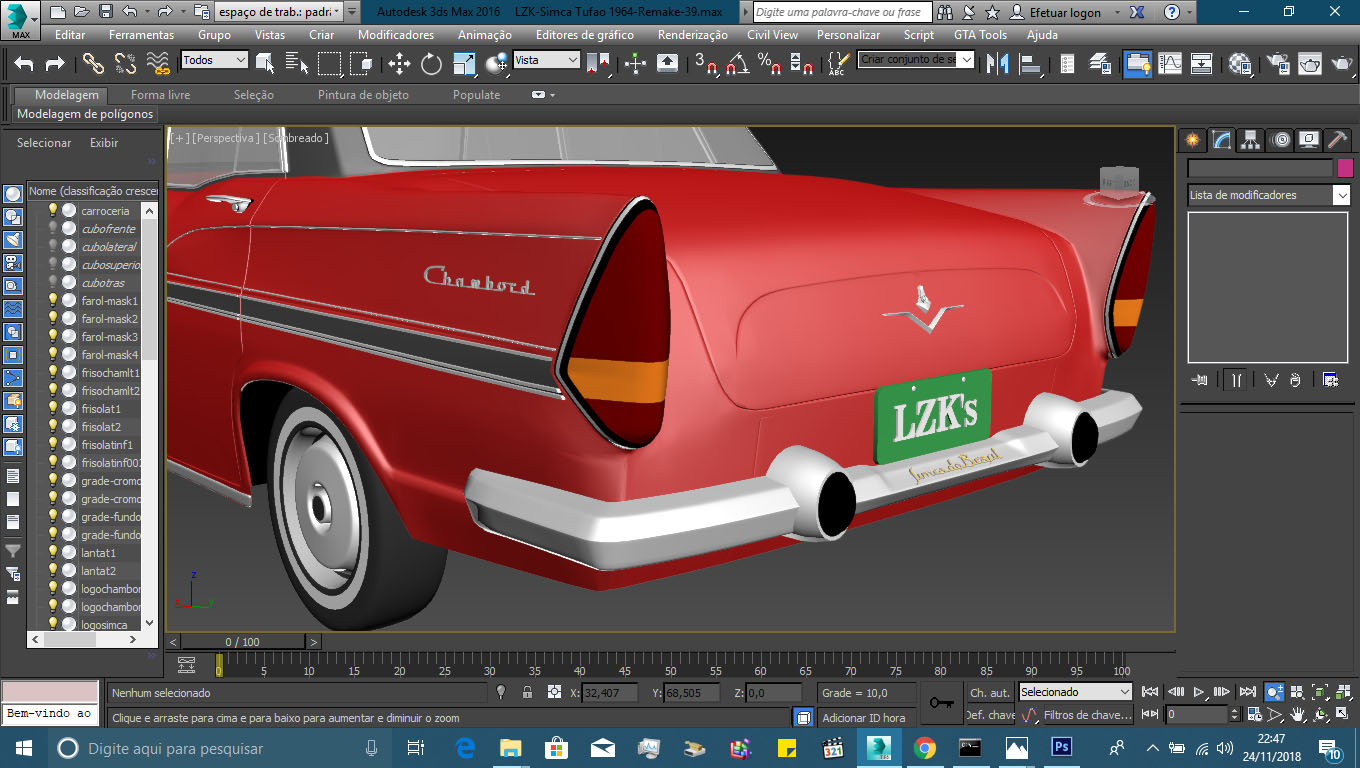Open the Vista coordinate system dropdown
Screen dimensions: 1360x768
click(x=572, y=60)
